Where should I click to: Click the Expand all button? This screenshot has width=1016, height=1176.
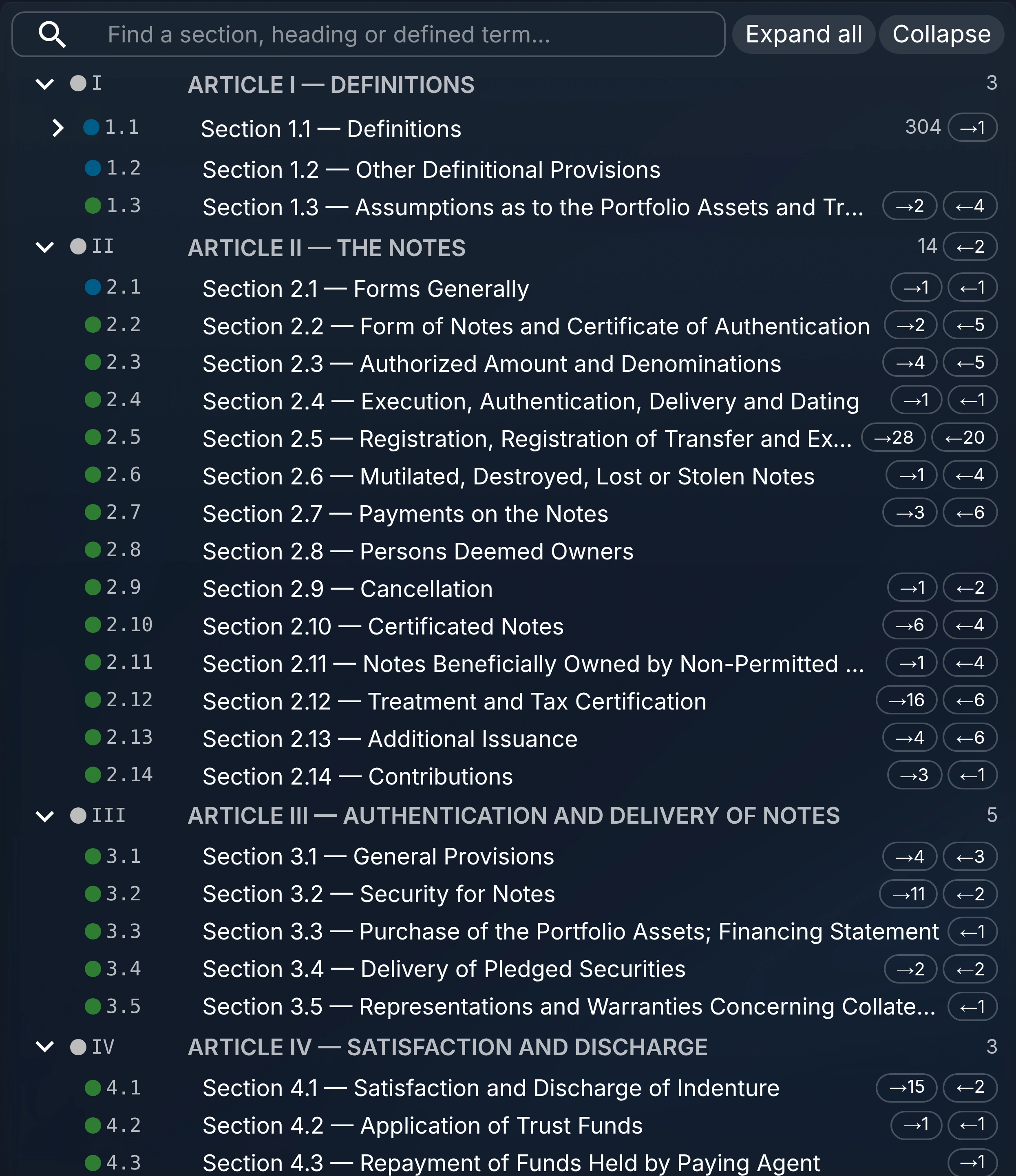point(803,35)
